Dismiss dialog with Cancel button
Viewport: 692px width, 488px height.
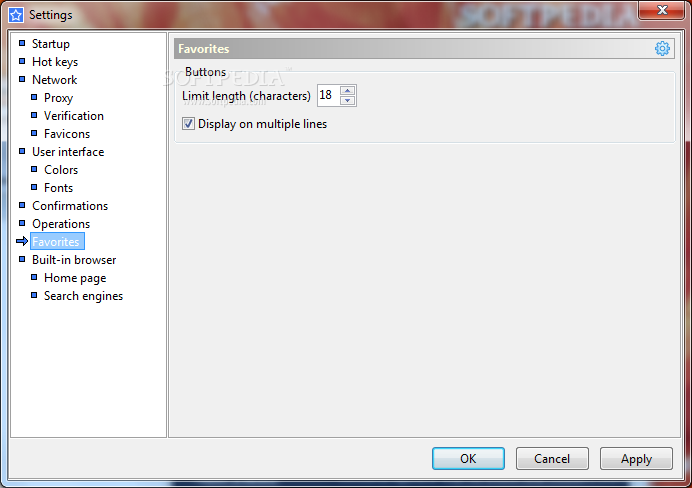coord(552,458)
